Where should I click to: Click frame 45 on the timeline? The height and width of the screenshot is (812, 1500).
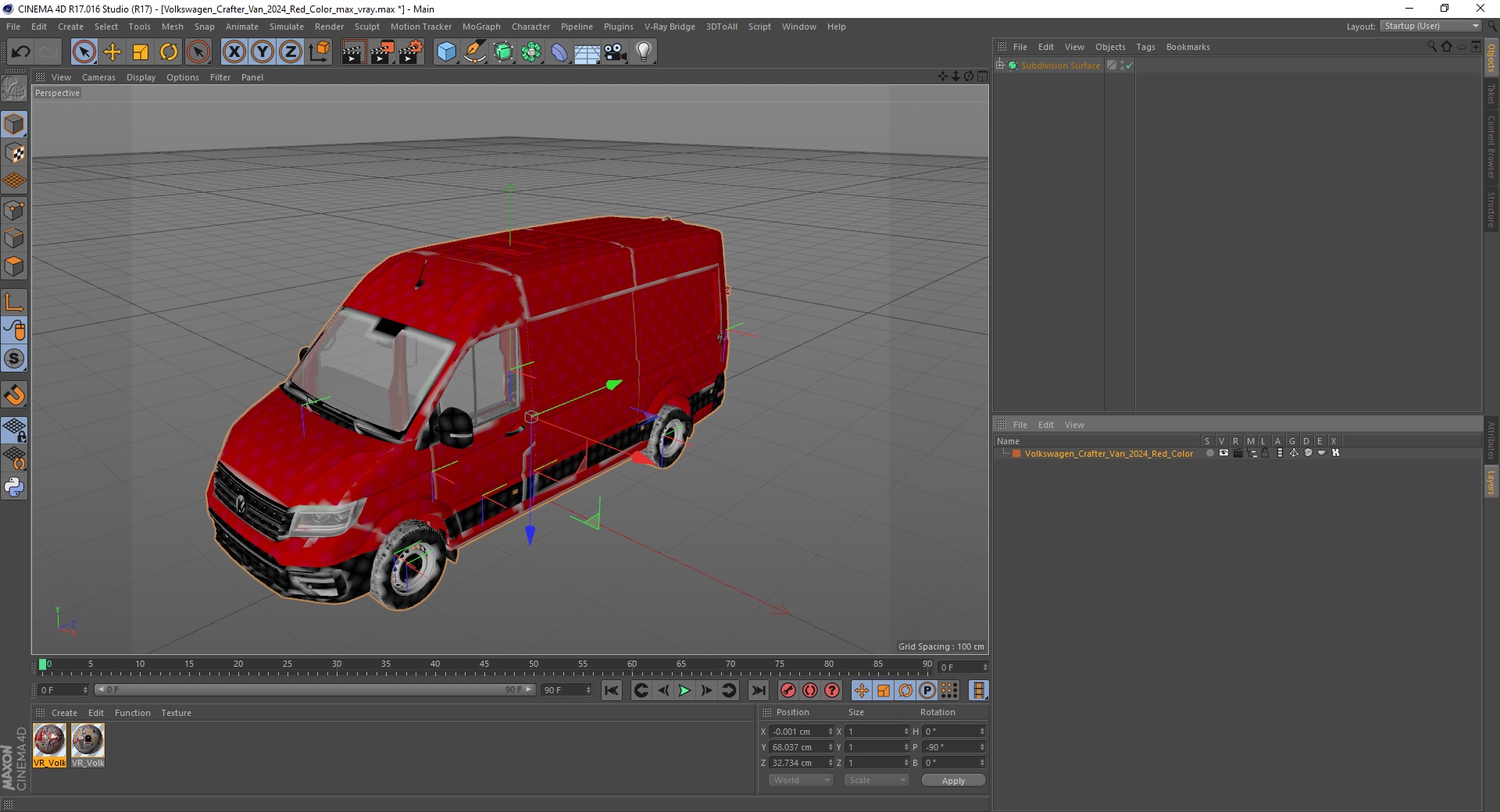(x=484, y=666)
